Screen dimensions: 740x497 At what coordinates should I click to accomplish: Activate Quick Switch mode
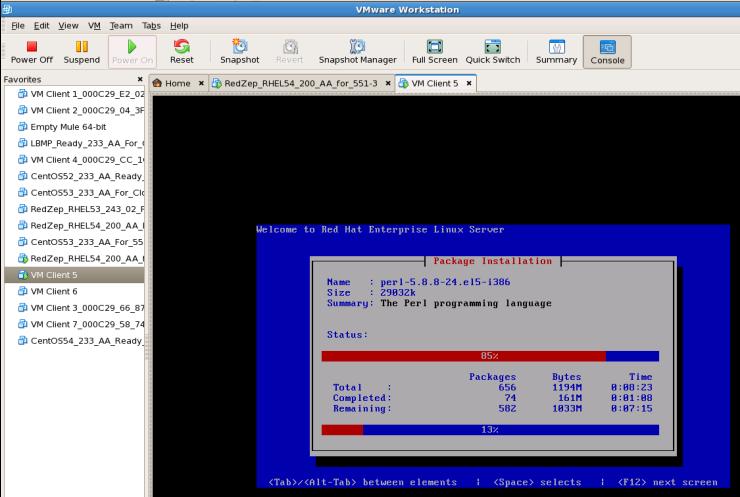click(x=493, y=52)
